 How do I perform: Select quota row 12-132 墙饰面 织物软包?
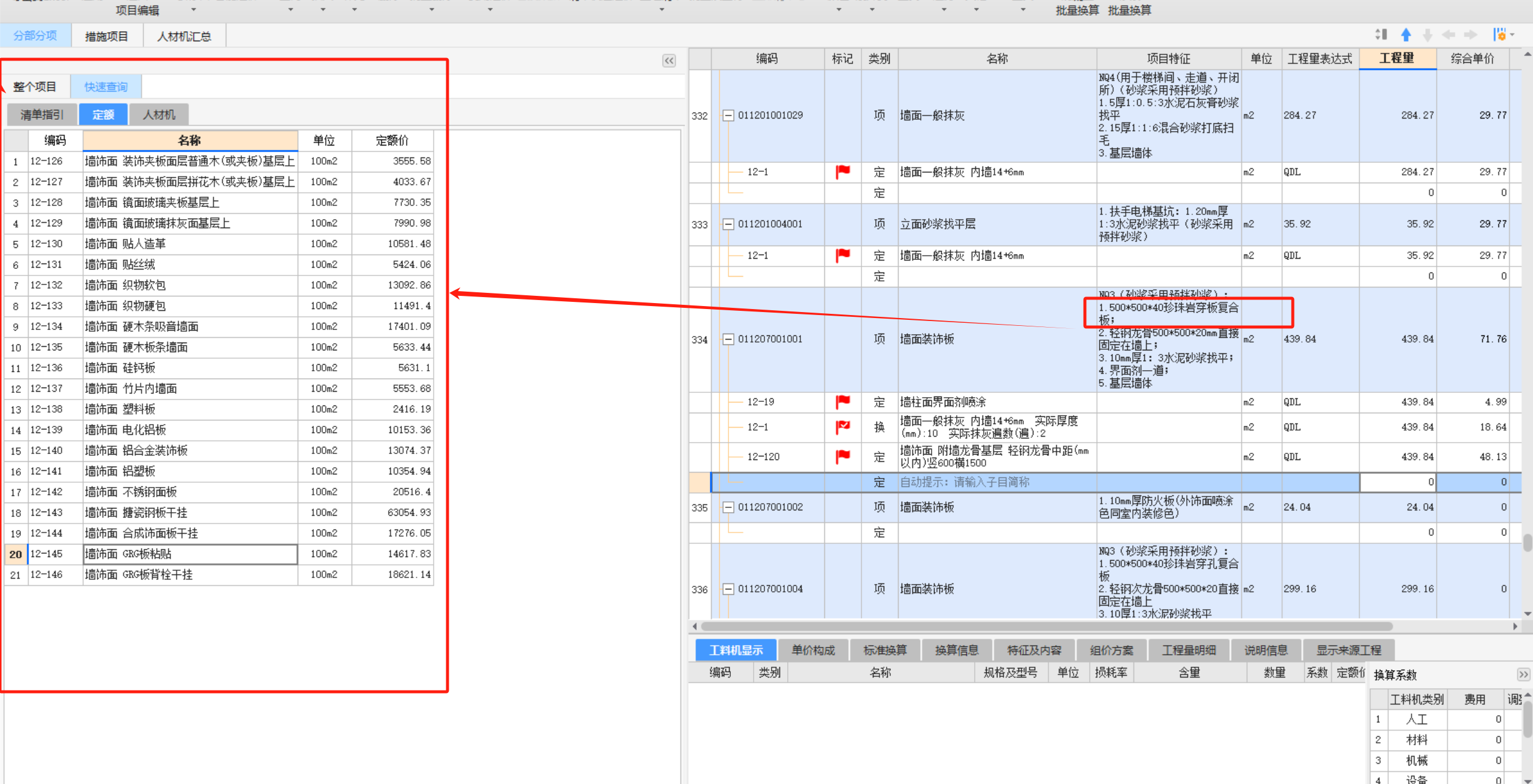pyautogui.click(x=219, y=285)
